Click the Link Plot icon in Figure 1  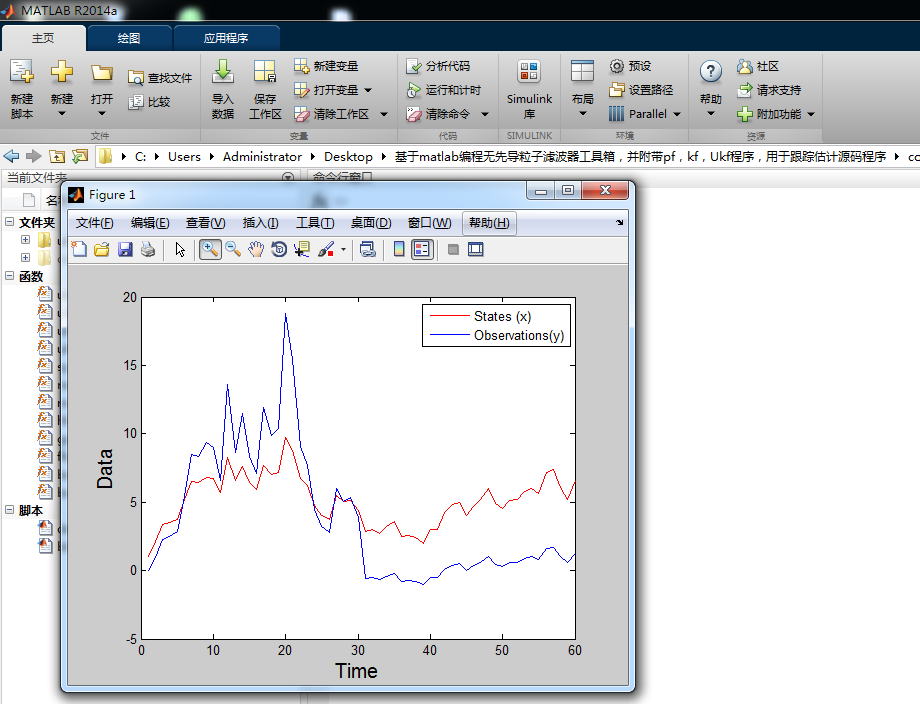pos(368,249)
